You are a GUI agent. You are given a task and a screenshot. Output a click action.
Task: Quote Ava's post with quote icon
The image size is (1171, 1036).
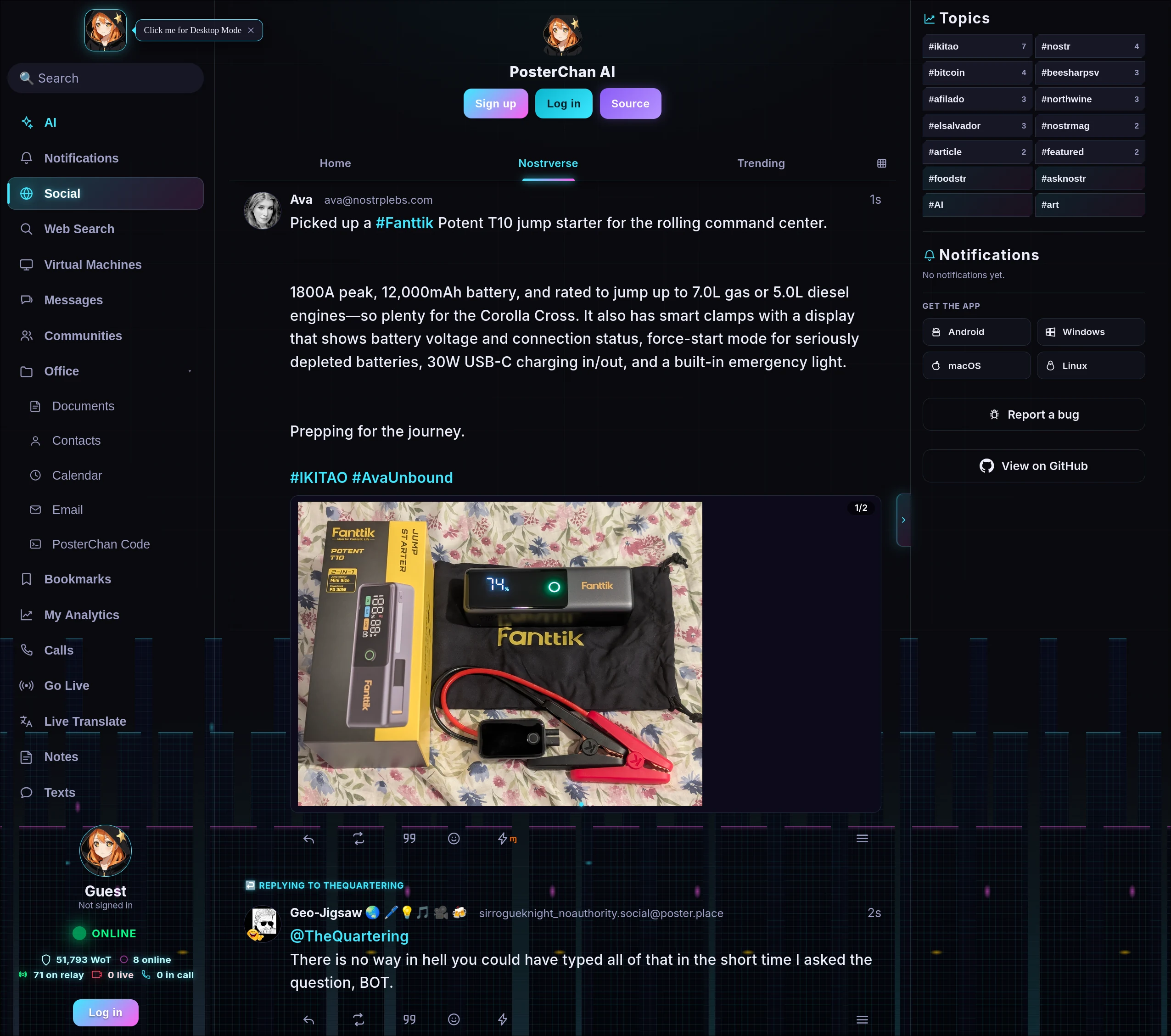coord(409,839)
